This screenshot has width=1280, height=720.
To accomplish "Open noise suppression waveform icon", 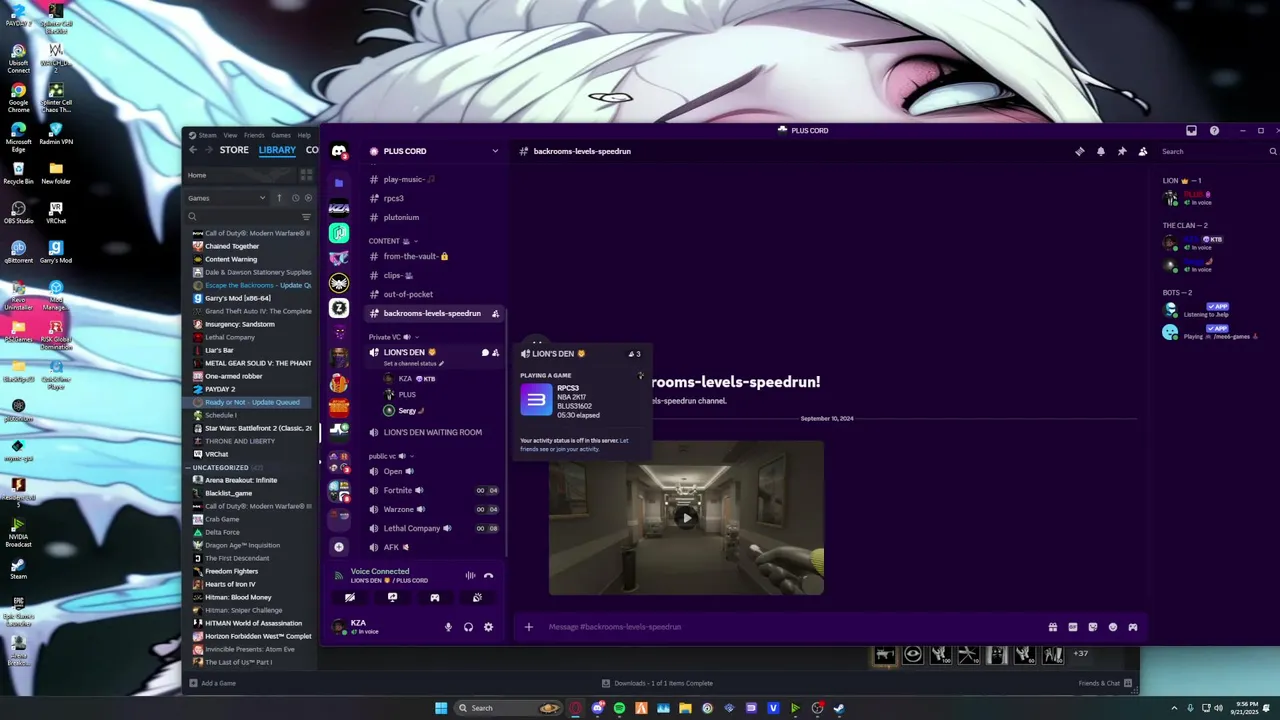I will [x=469, y=575].
